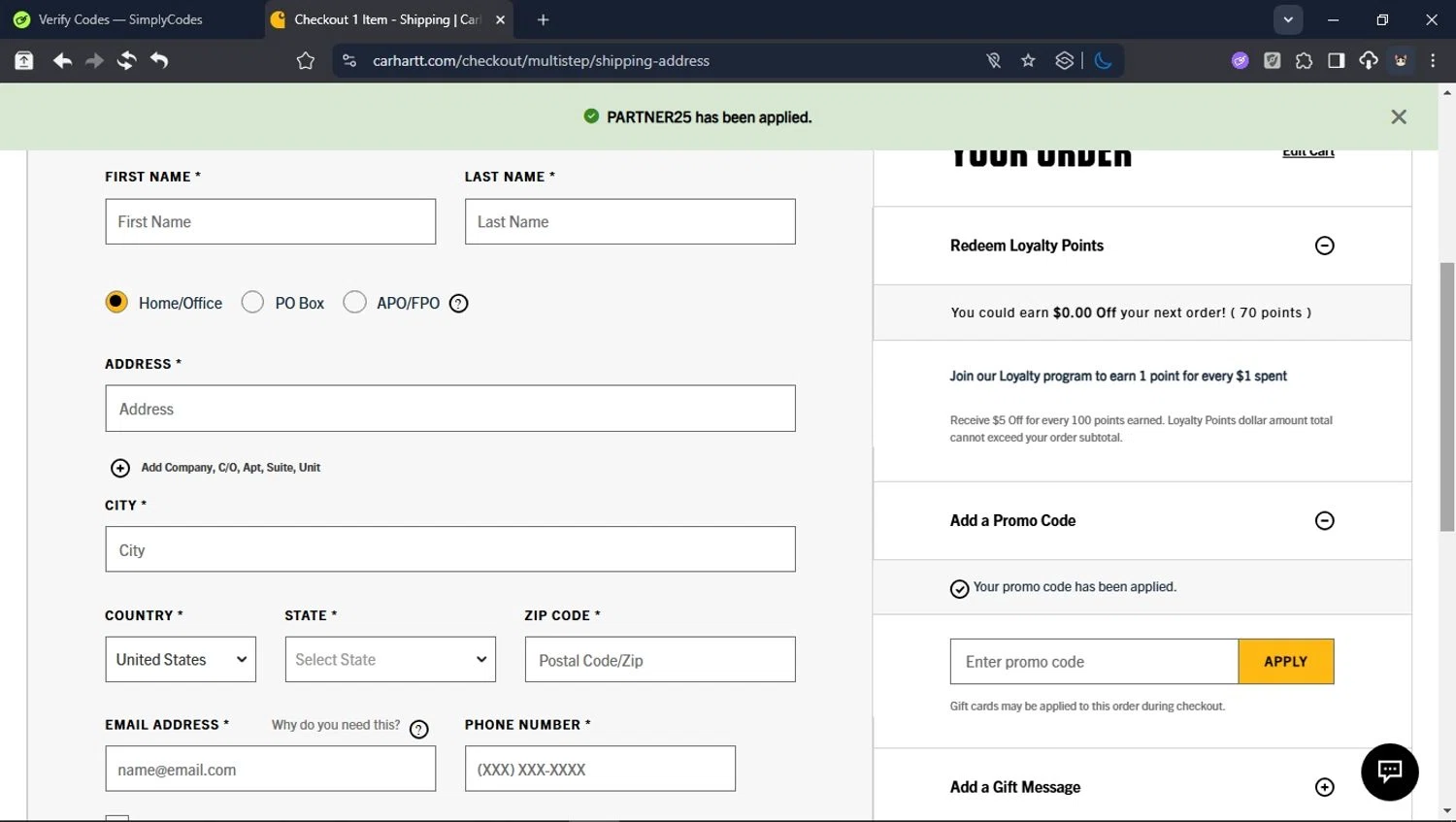Focus the City input field
The width and height of the screenshot is (1456, 822).
coord(450,549)
